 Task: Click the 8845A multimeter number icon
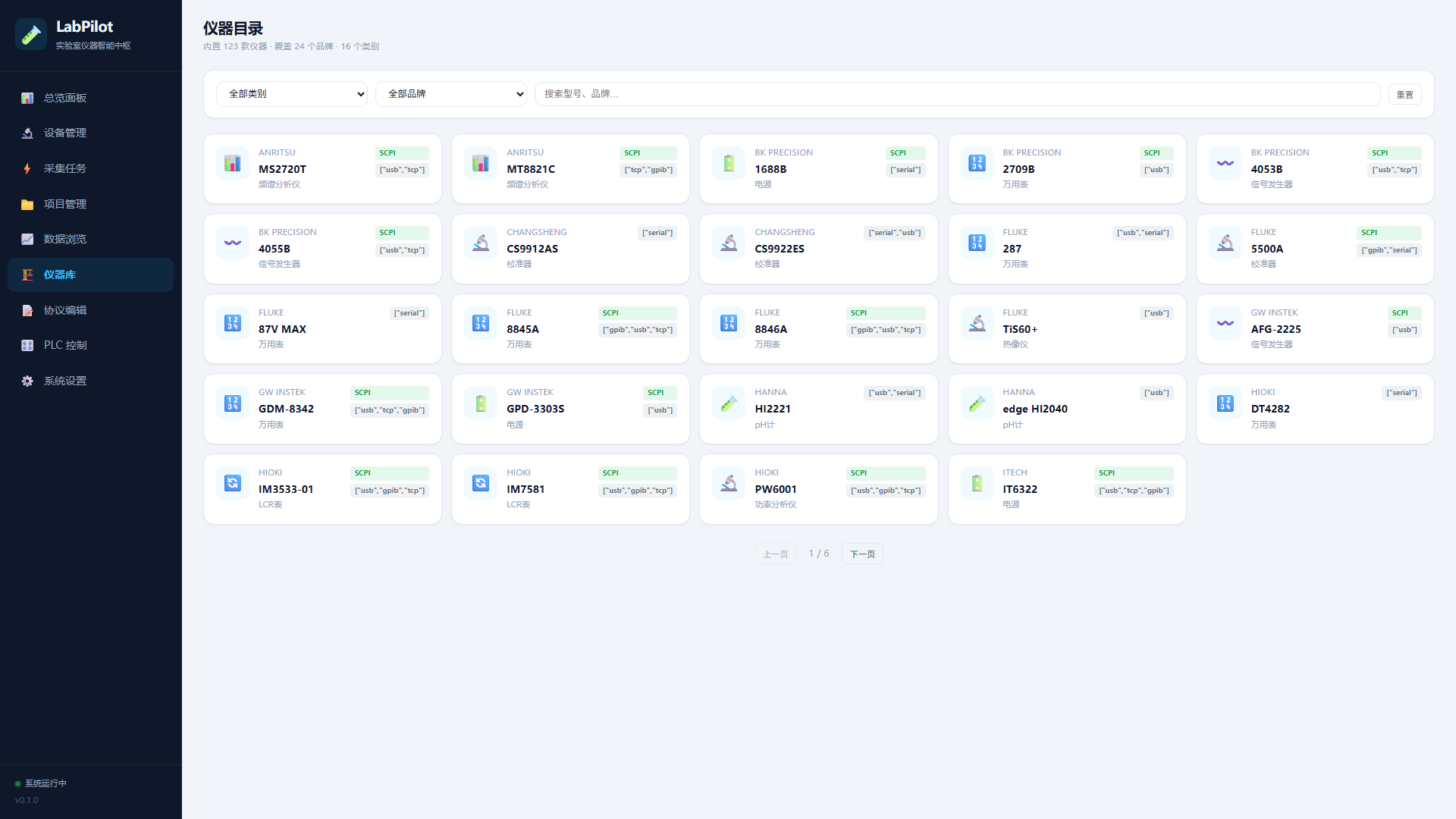pyautogui.click(x=481, y=323)
